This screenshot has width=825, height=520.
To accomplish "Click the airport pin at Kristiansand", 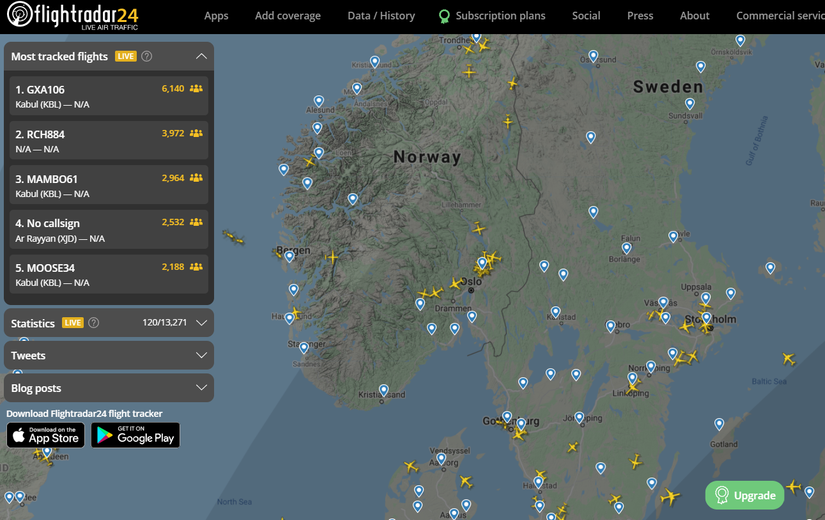I will [x=383, y=389].
